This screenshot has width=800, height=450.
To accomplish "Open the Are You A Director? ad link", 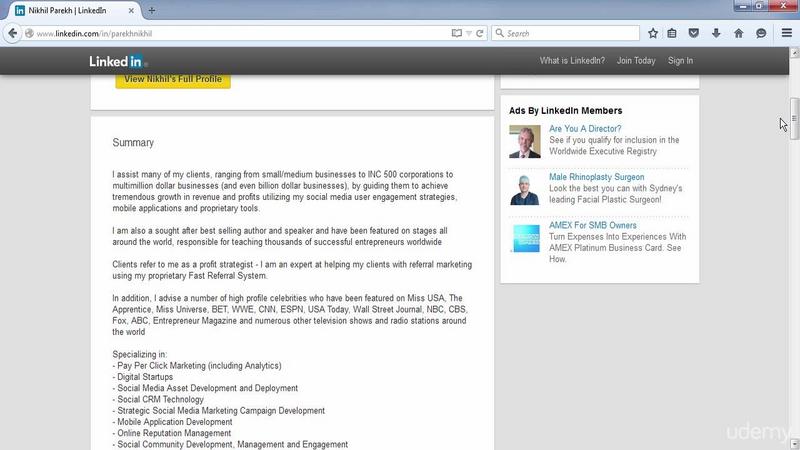I will [585, 129].
